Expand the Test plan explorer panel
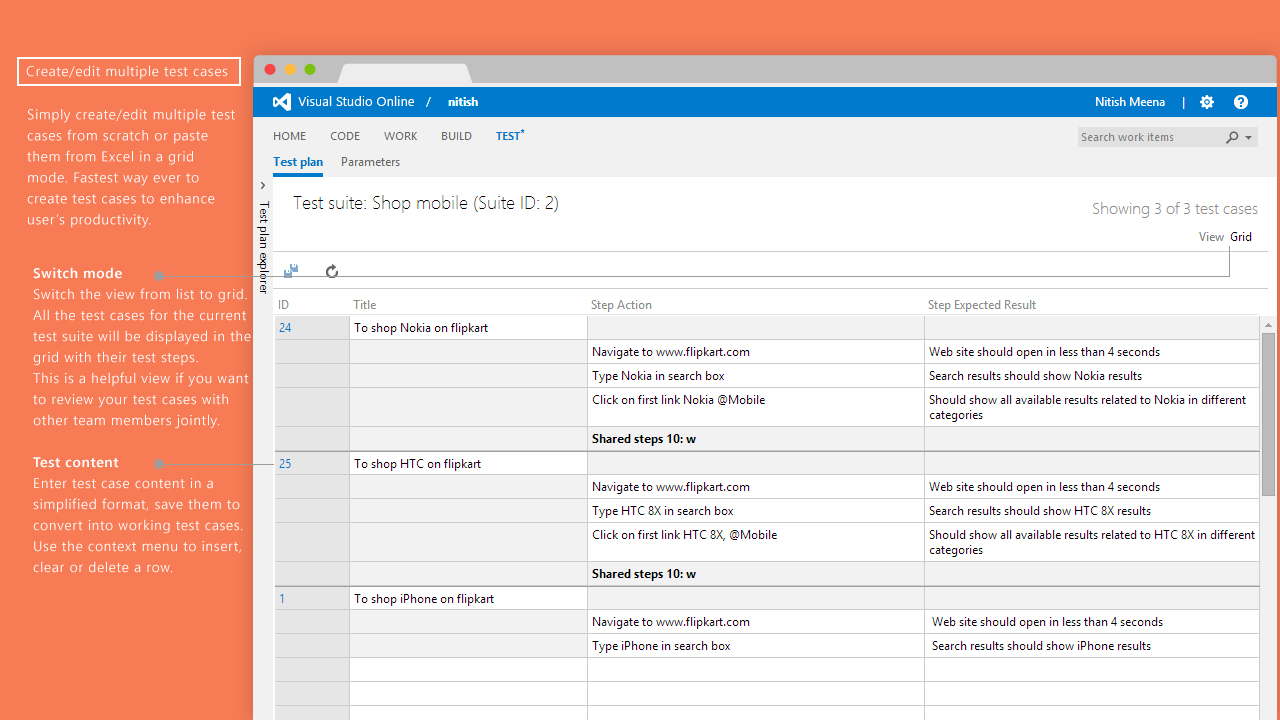 [263, 186]
